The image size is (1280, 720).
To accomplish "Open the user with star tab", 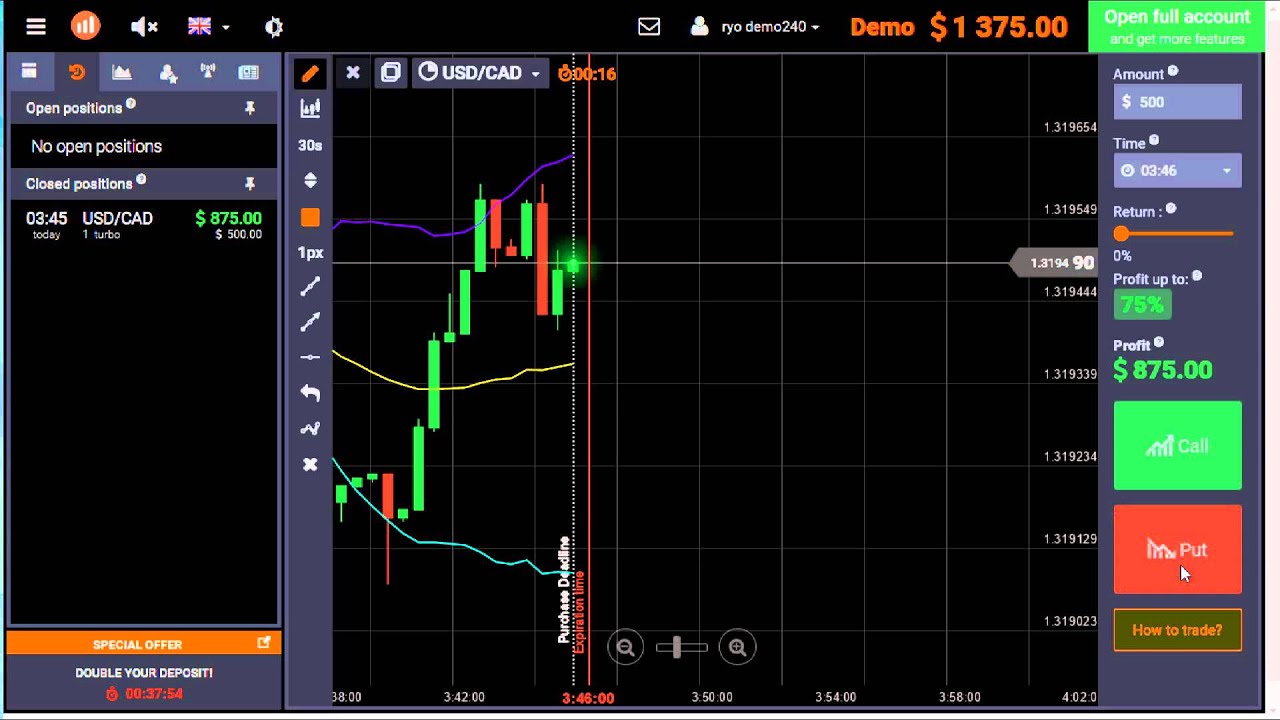I will coord(167,72).
